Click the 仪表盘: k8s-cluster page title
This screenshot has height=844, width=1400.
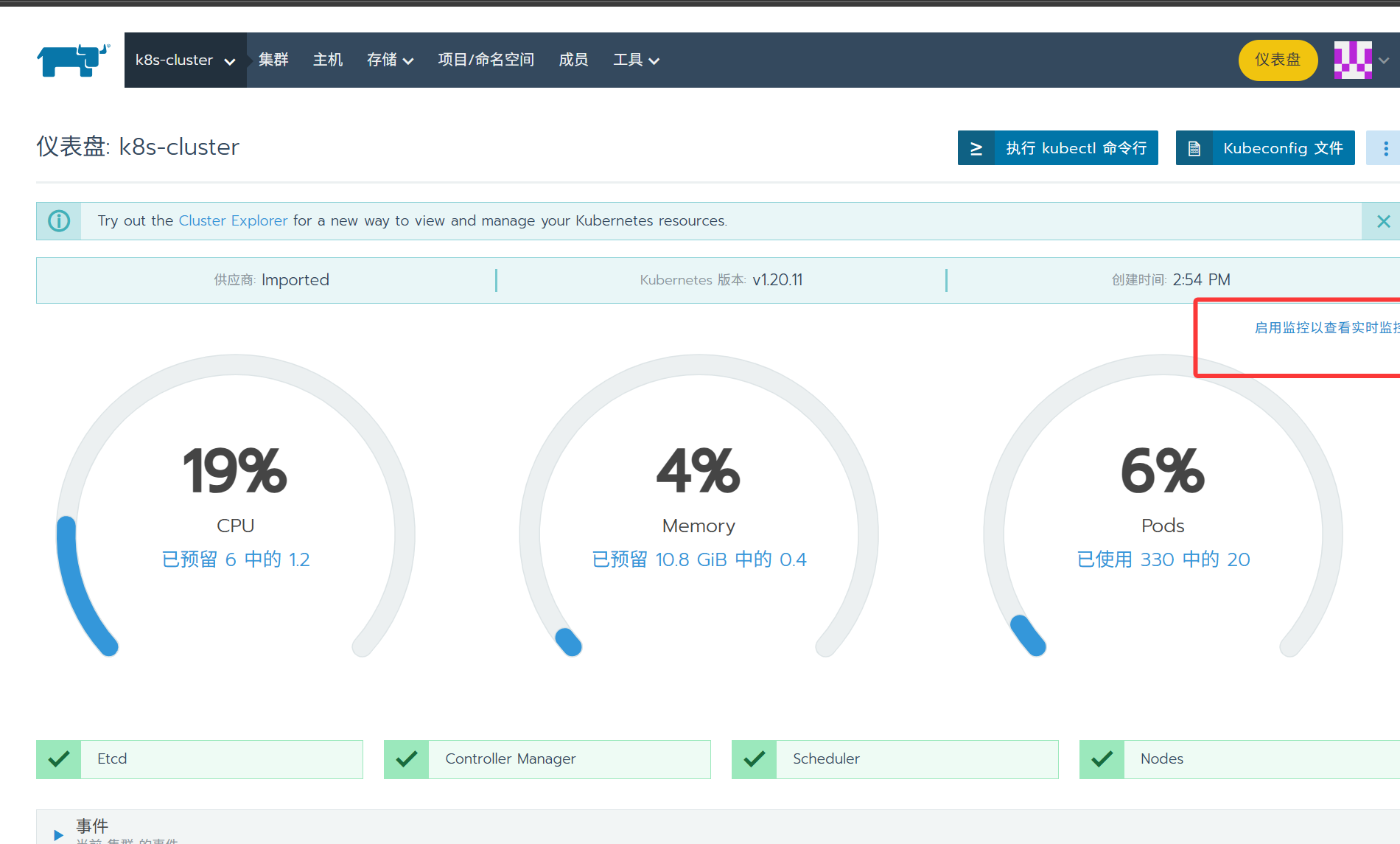pyautogui.click(x=138, y=147)
